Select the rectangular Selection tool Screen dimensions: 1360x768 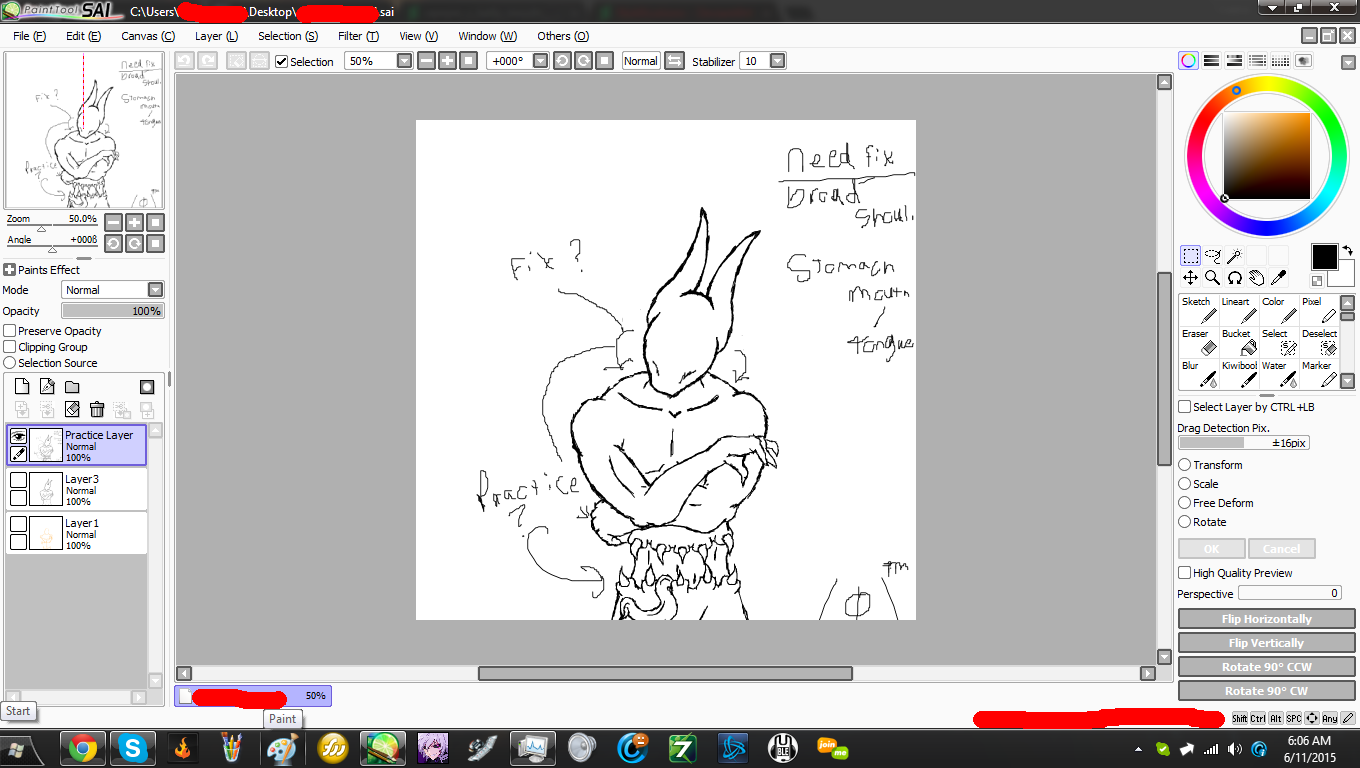tap(1190, 255)
